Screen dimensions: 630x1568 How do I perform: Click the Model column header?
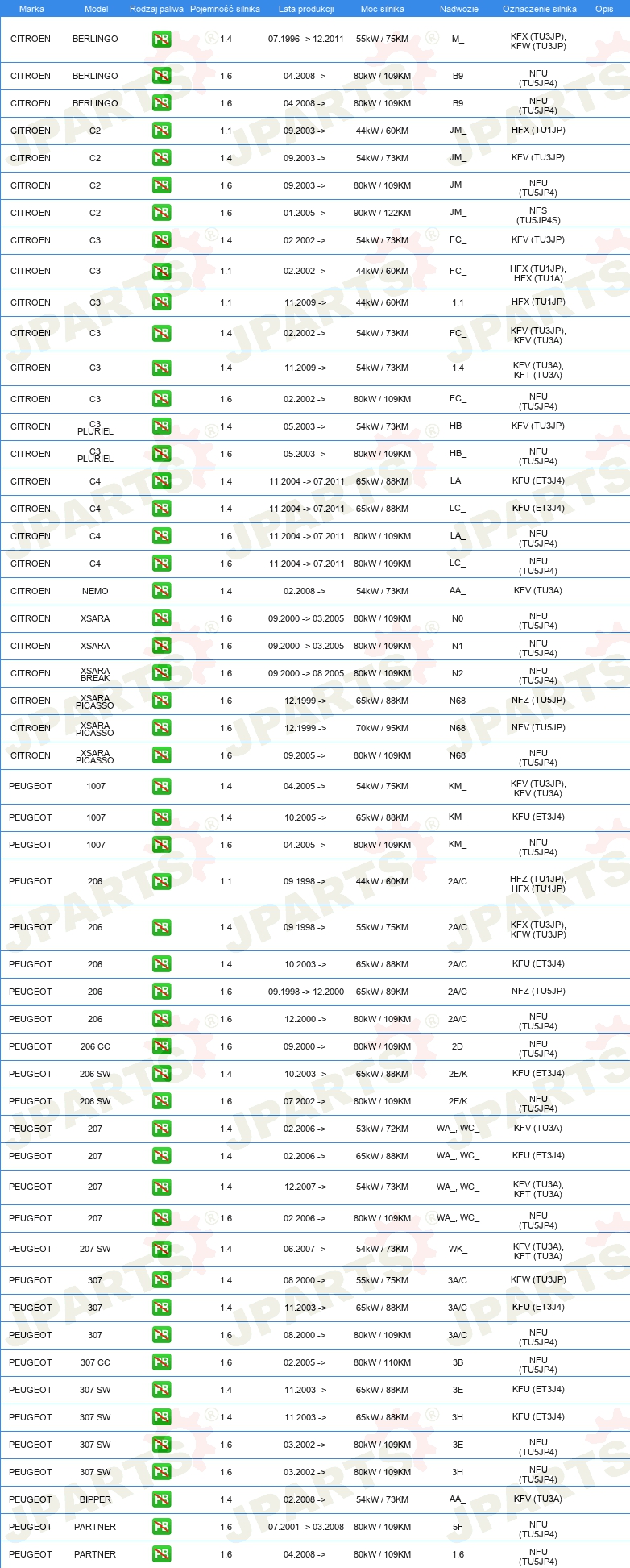(97, 9)
